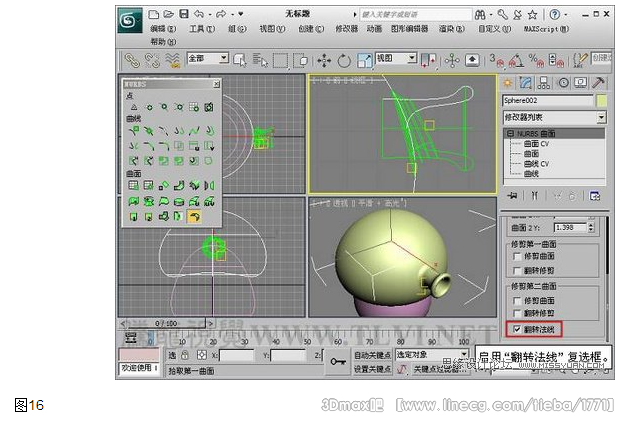Click the Configure Modifier Sets icon
This screenshot has width=643, height=422.
tap(595, 196)
